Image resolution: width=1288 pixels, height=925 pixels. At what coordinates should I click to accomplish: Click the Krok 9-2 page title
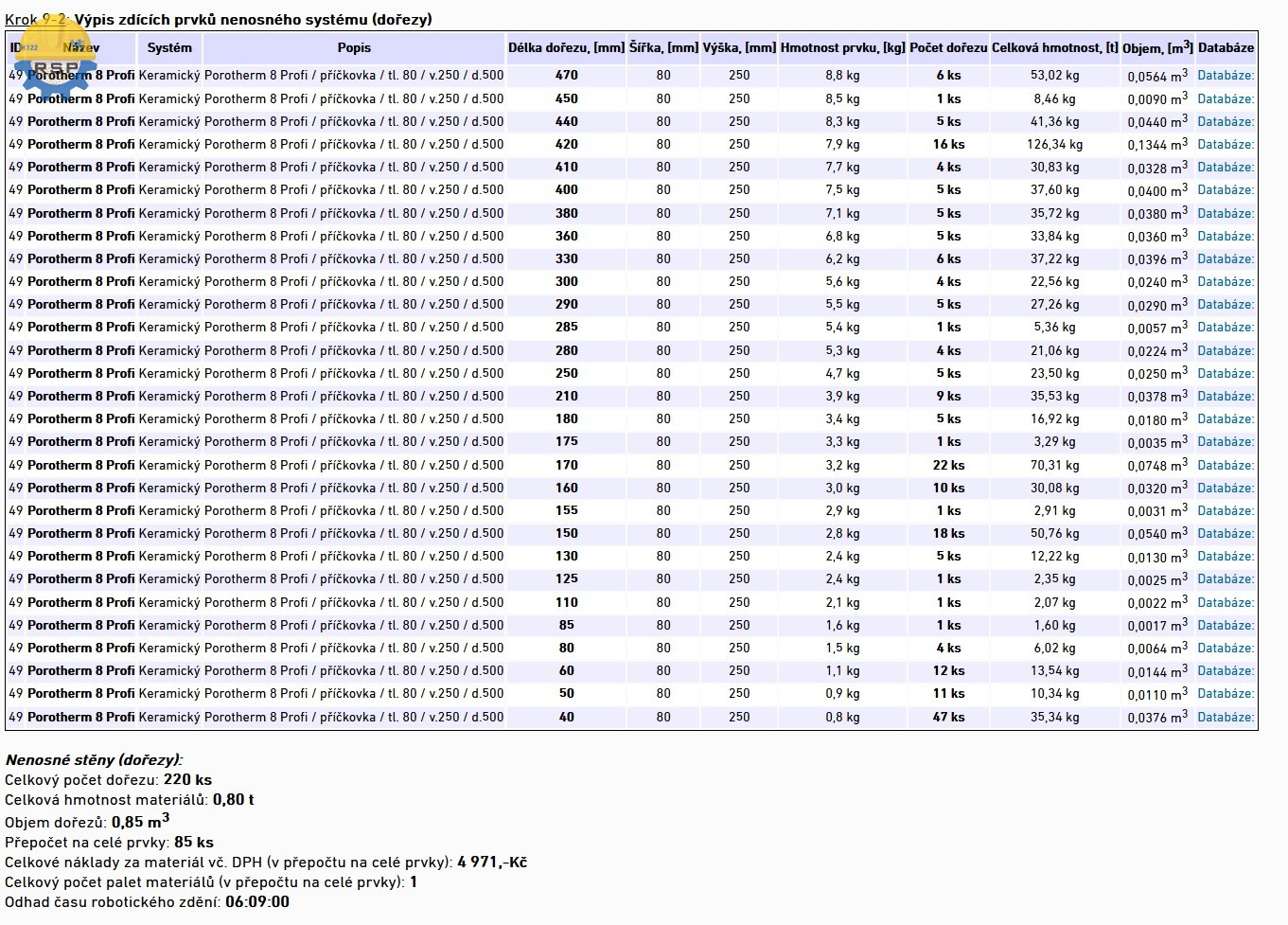tap(219, 19)
